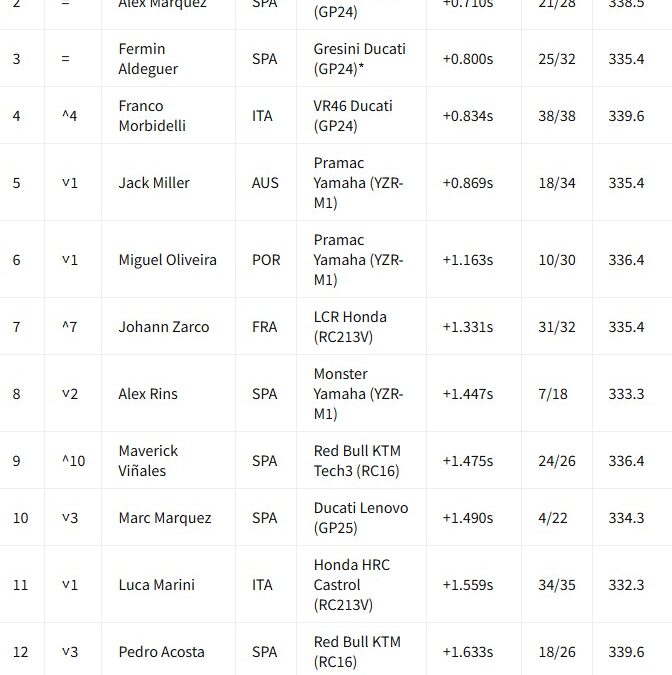Image resolution: width=672 pixels, height=675 pixels.
Task: Click the ^10 position change indicator
Action: coord(73,461)
